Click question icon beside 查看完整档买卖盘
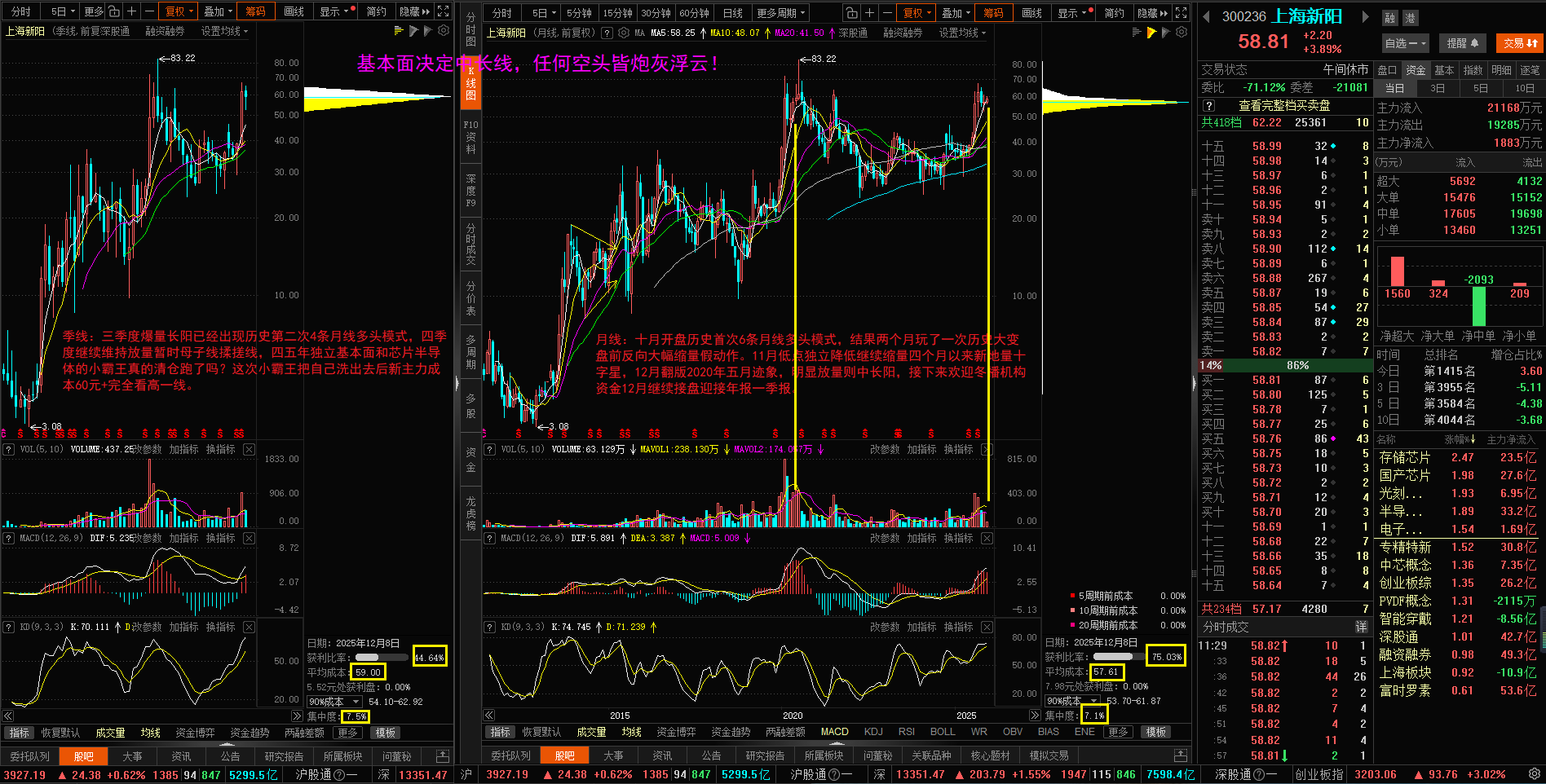 (x=1209, y=105)
